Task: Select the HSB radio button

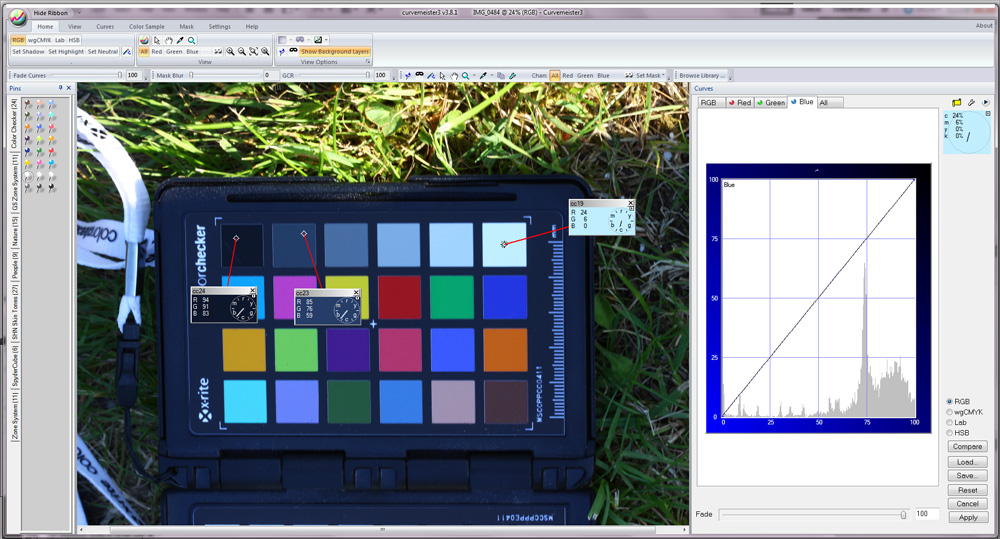Action: click(x=950, y=432)
